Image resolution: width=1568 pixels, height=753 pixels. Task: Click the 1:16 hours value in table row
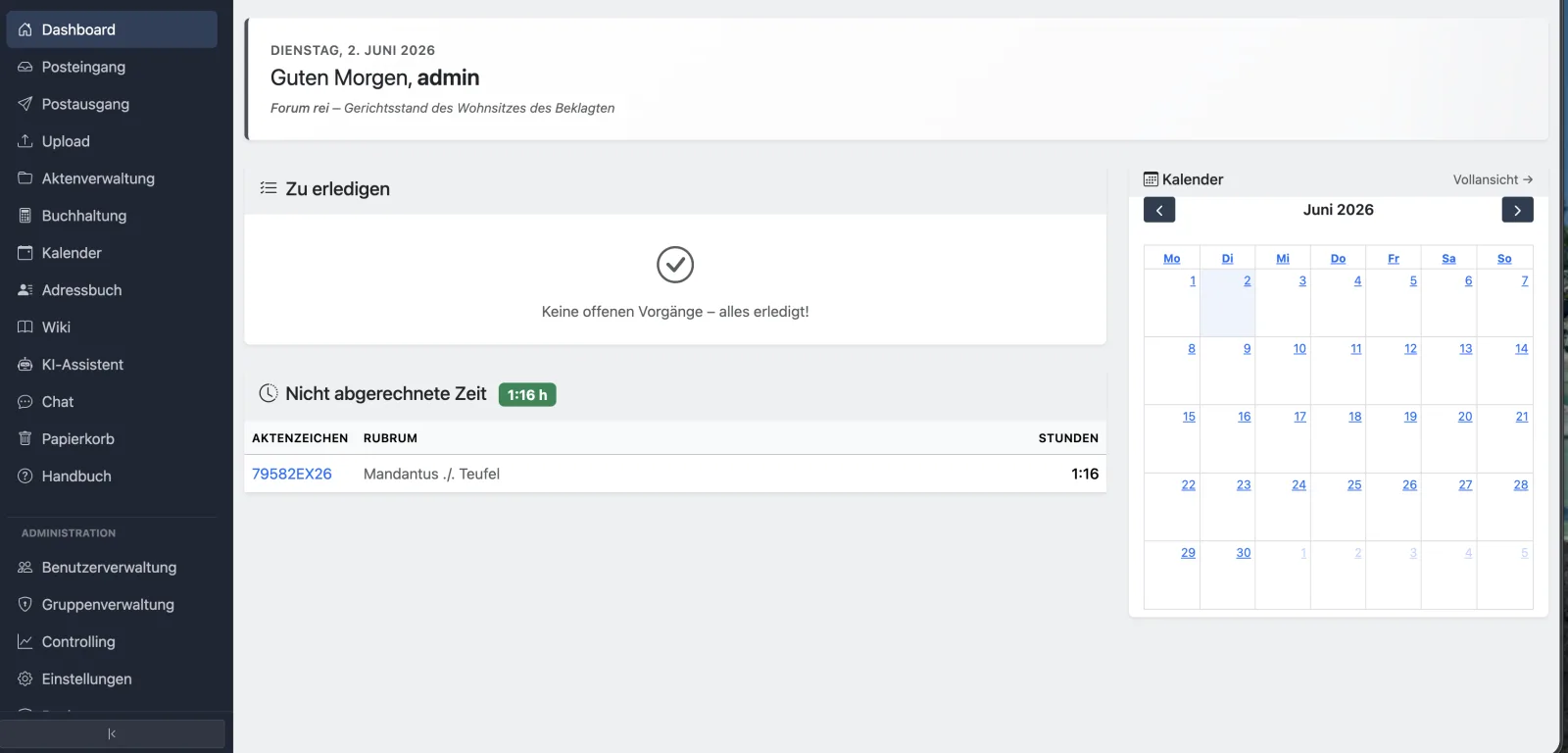point(1085,474)
